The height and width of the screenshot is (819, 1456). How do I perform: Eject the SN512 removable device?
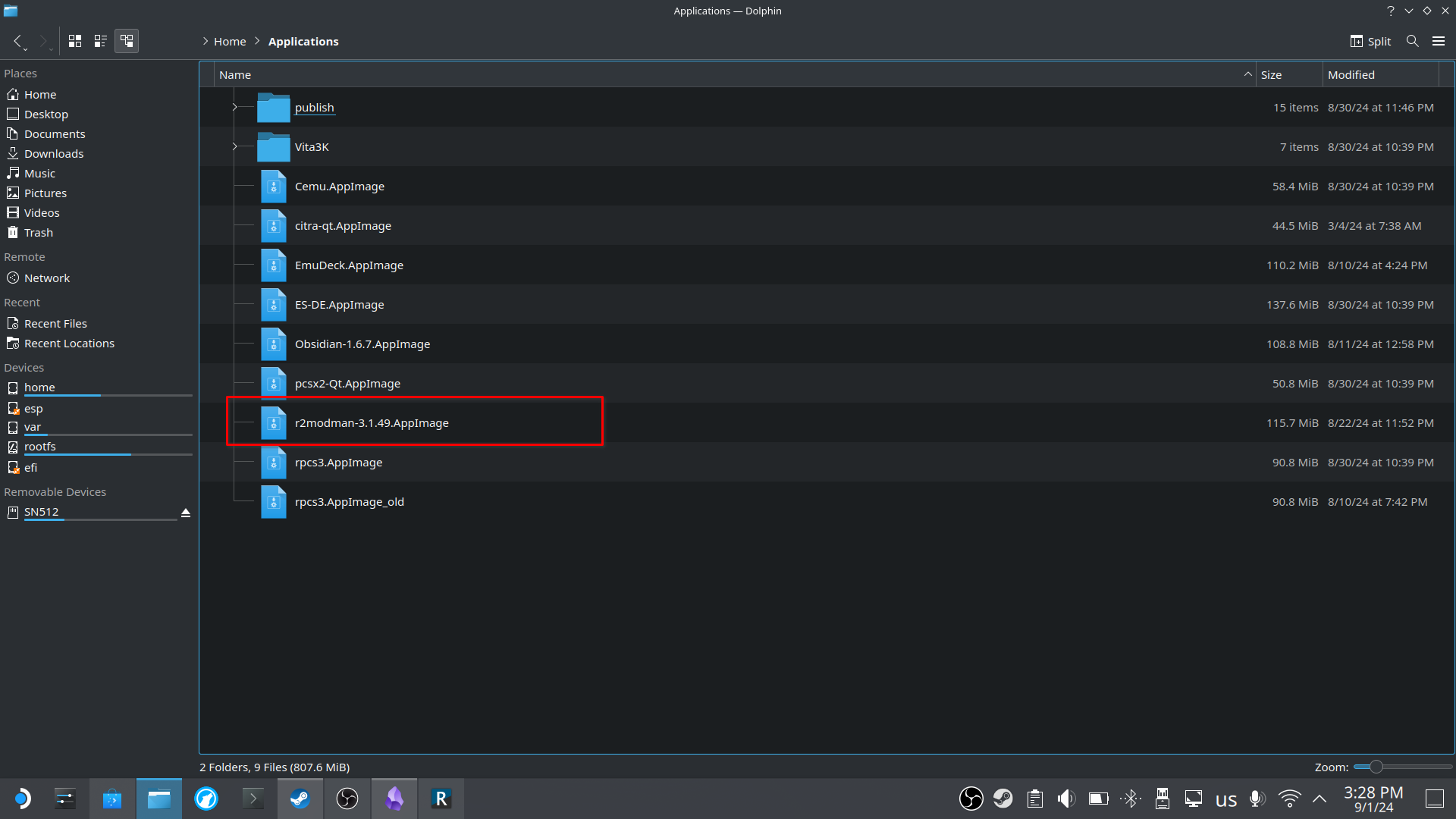pos(186,513)
